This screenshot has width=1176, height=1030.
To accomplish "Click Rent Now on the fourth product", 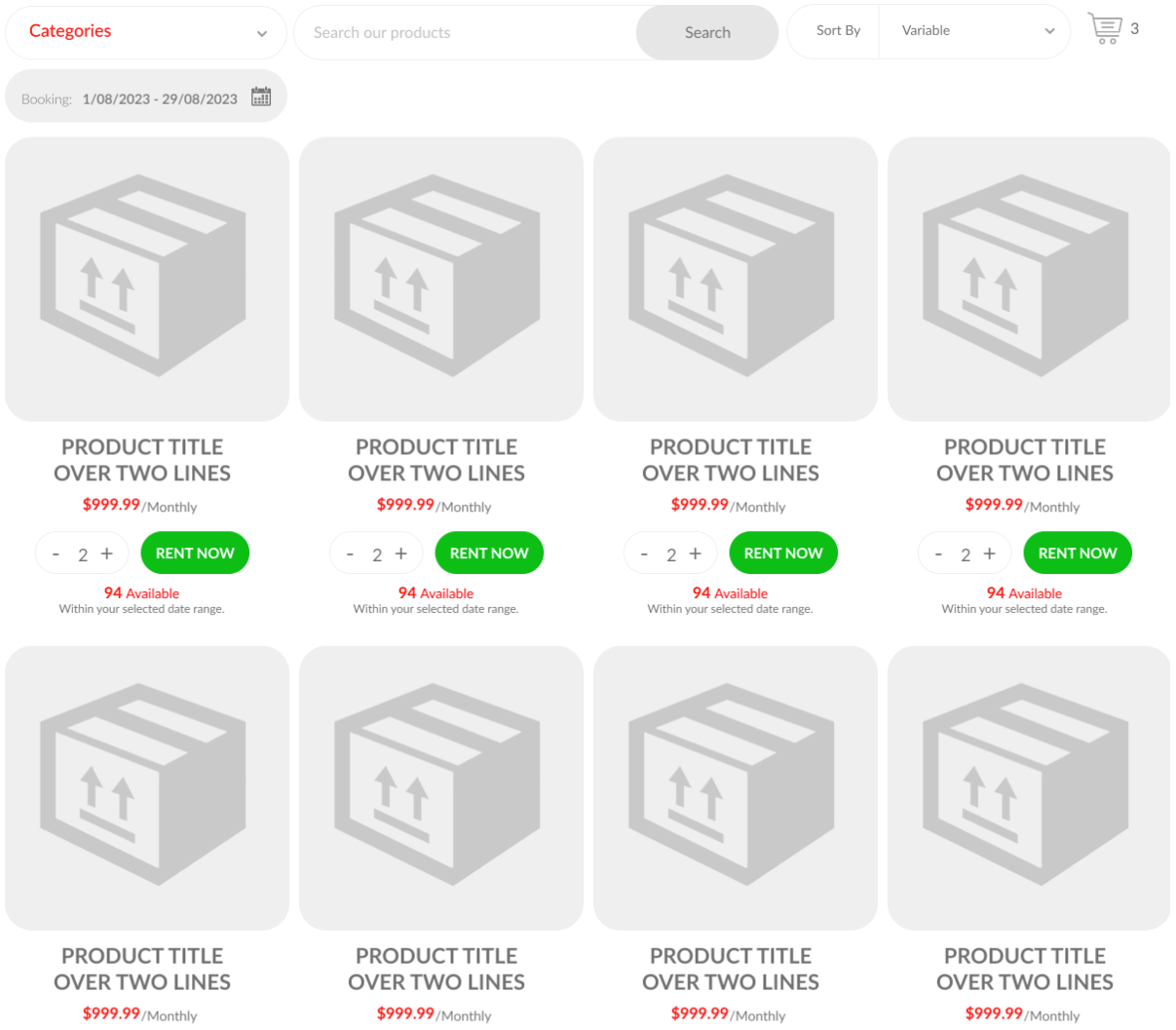I will point(1078,553).
